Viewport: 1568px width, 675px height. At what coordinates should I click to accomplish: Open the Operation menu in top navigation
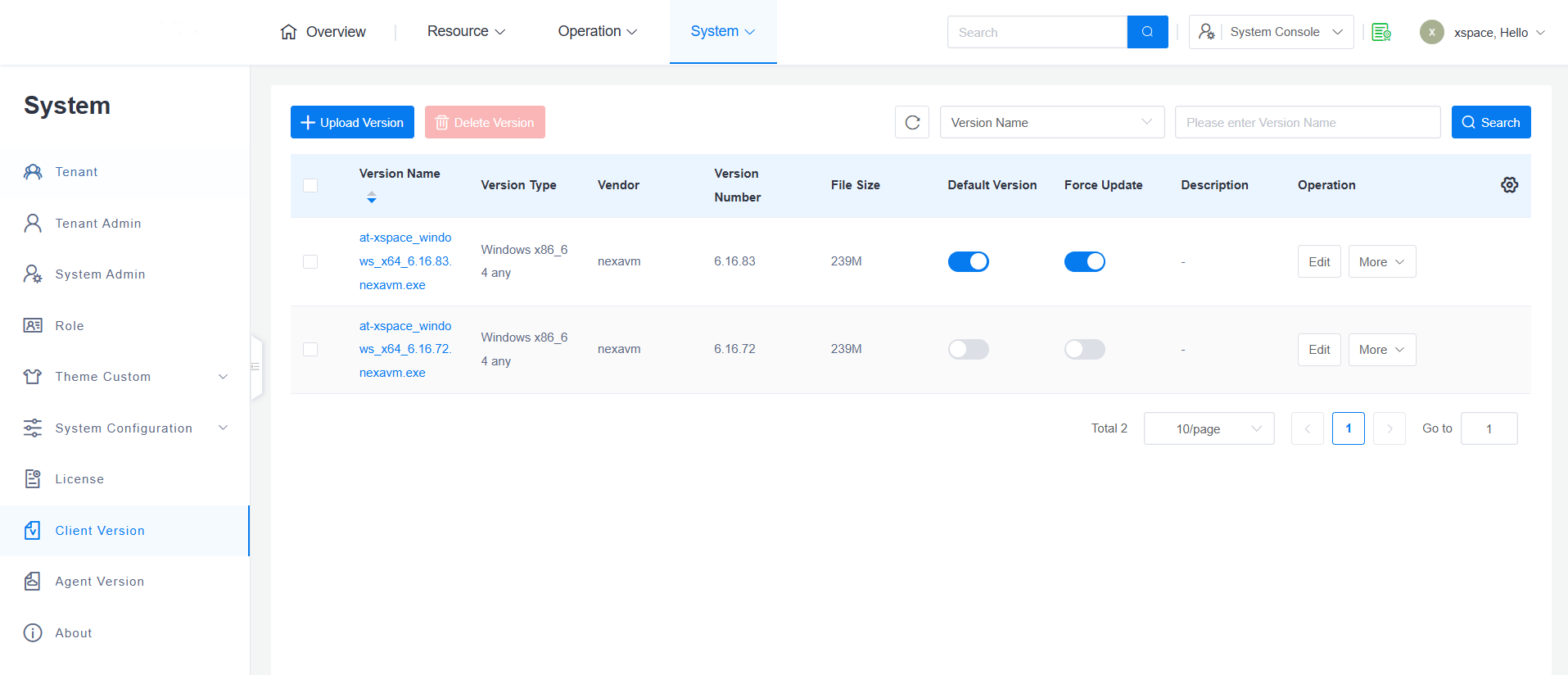(x=597, y=31)
